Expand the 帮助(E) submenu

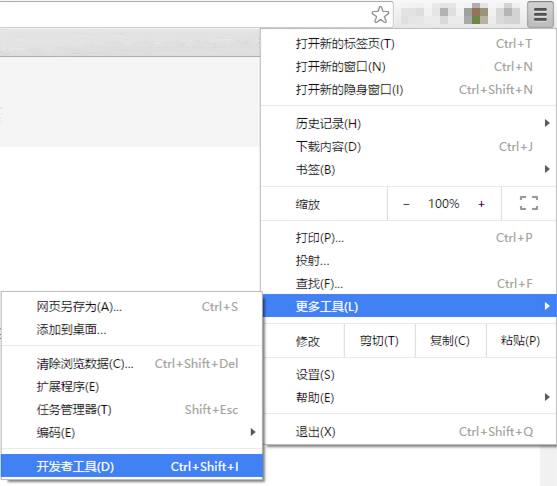[409, 398]
